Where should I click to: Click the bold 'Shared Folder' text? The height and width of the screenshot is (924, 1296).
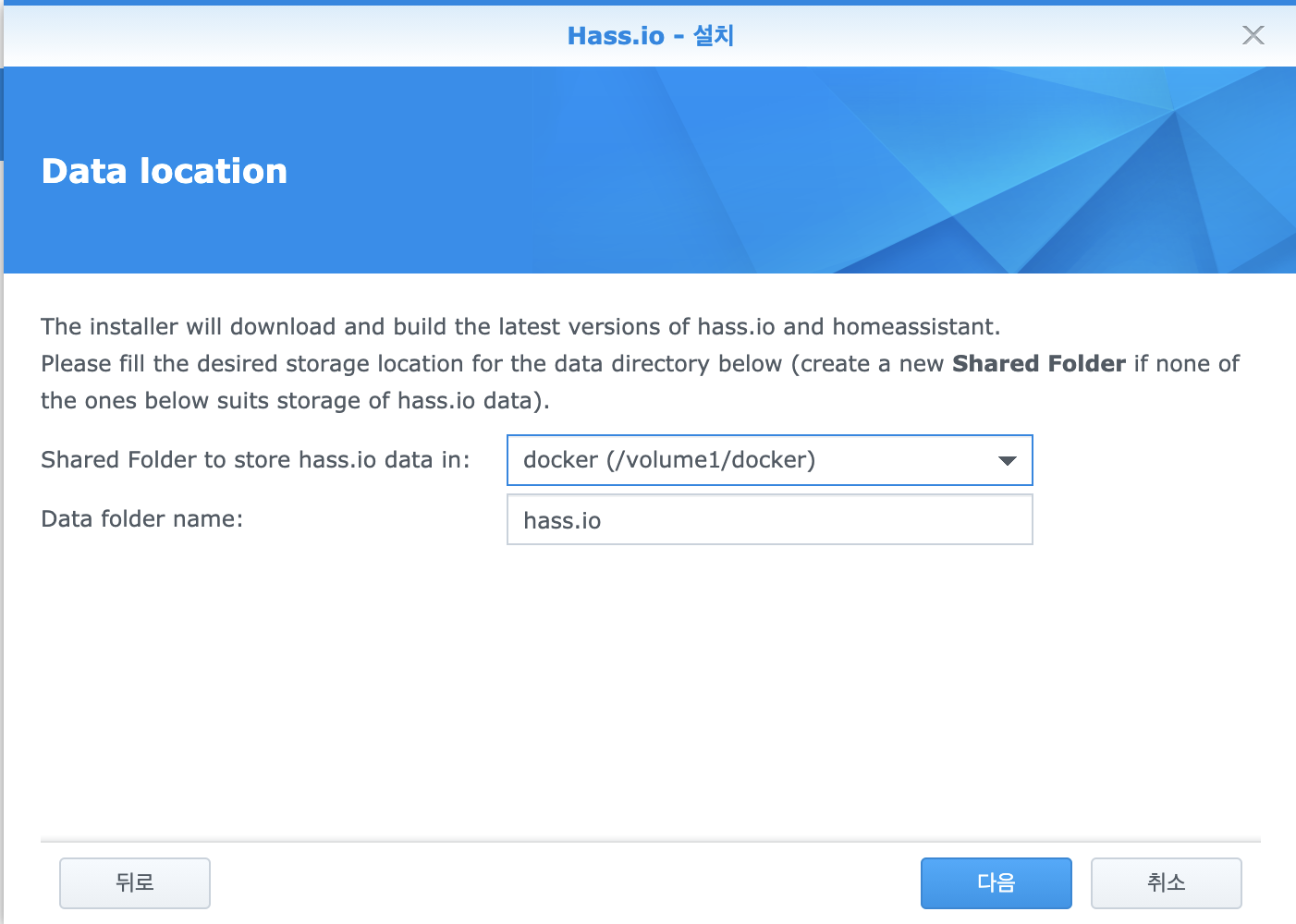[x=1039, y=364]
